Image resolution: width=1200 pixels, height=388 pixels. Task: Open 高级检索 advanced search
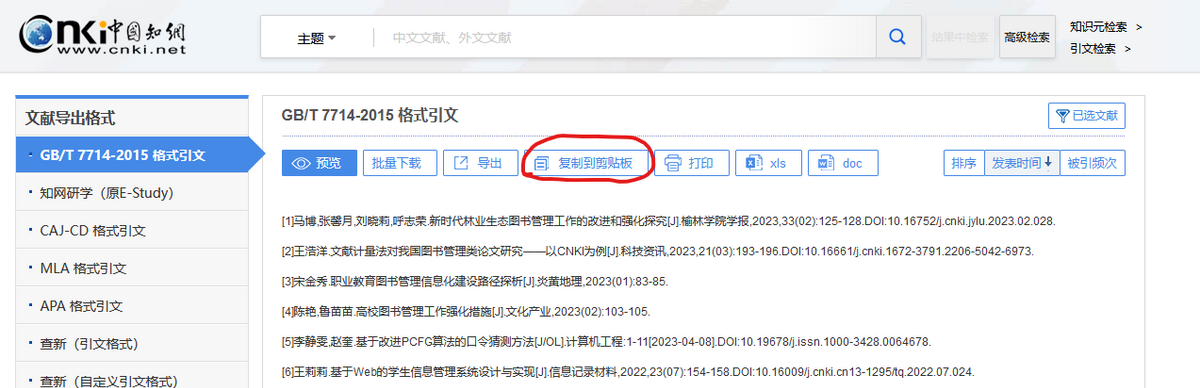[x=1027, y=37]
